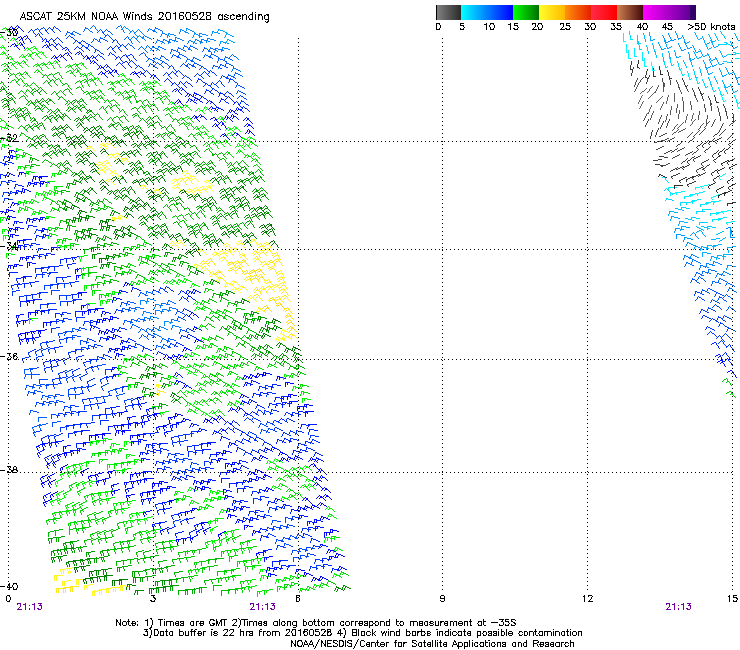Click the '-38' latitude axis label
The height and width of the screenshot is (650, 740).
9,470
